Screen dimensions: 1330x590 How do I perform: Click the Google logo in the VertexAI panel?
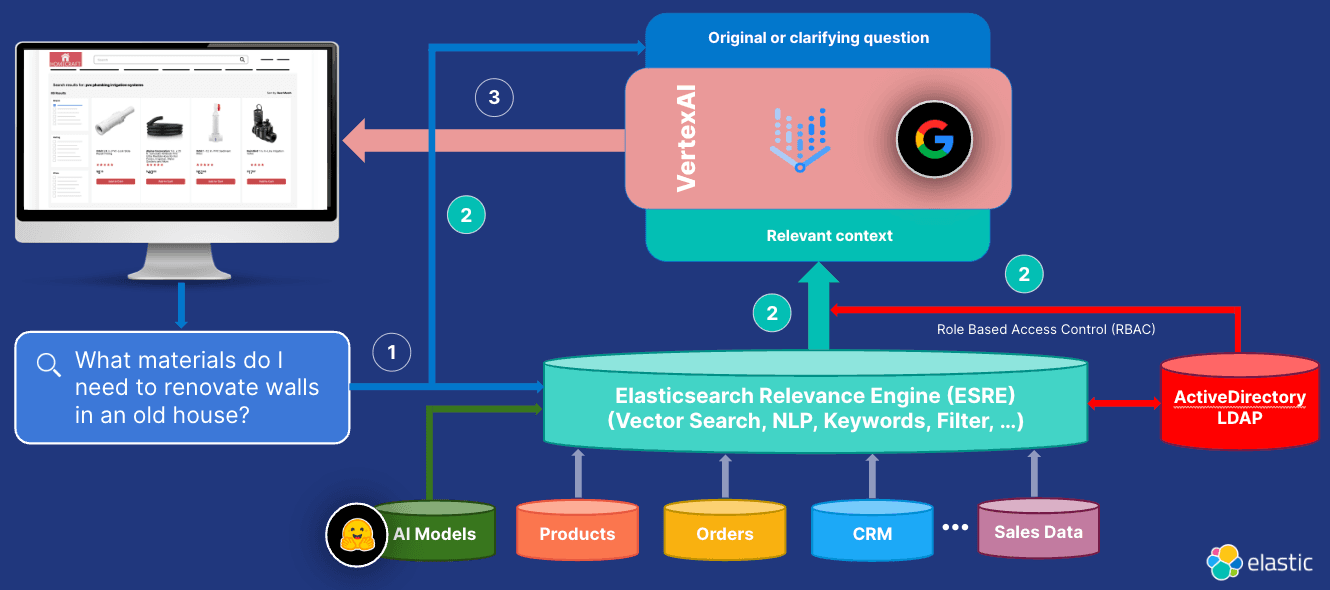tap(934, 139)
